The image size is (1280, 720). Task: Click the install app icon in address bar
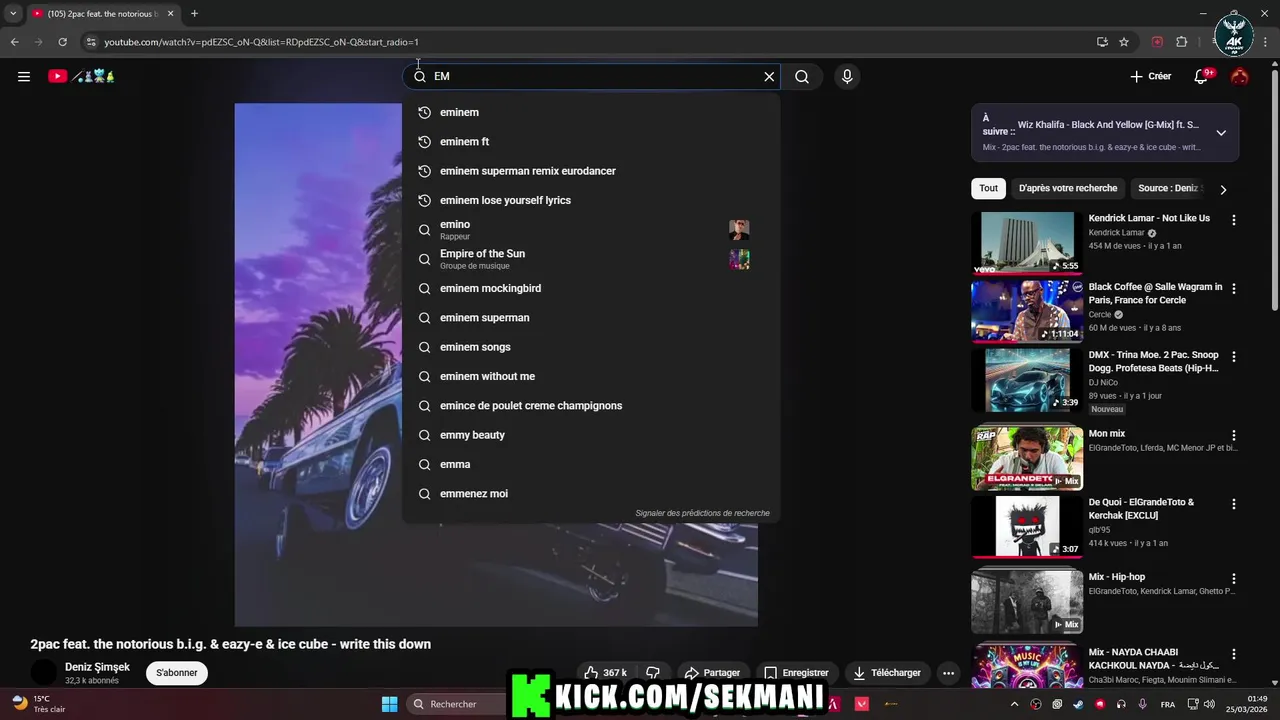coord(1102,42)
